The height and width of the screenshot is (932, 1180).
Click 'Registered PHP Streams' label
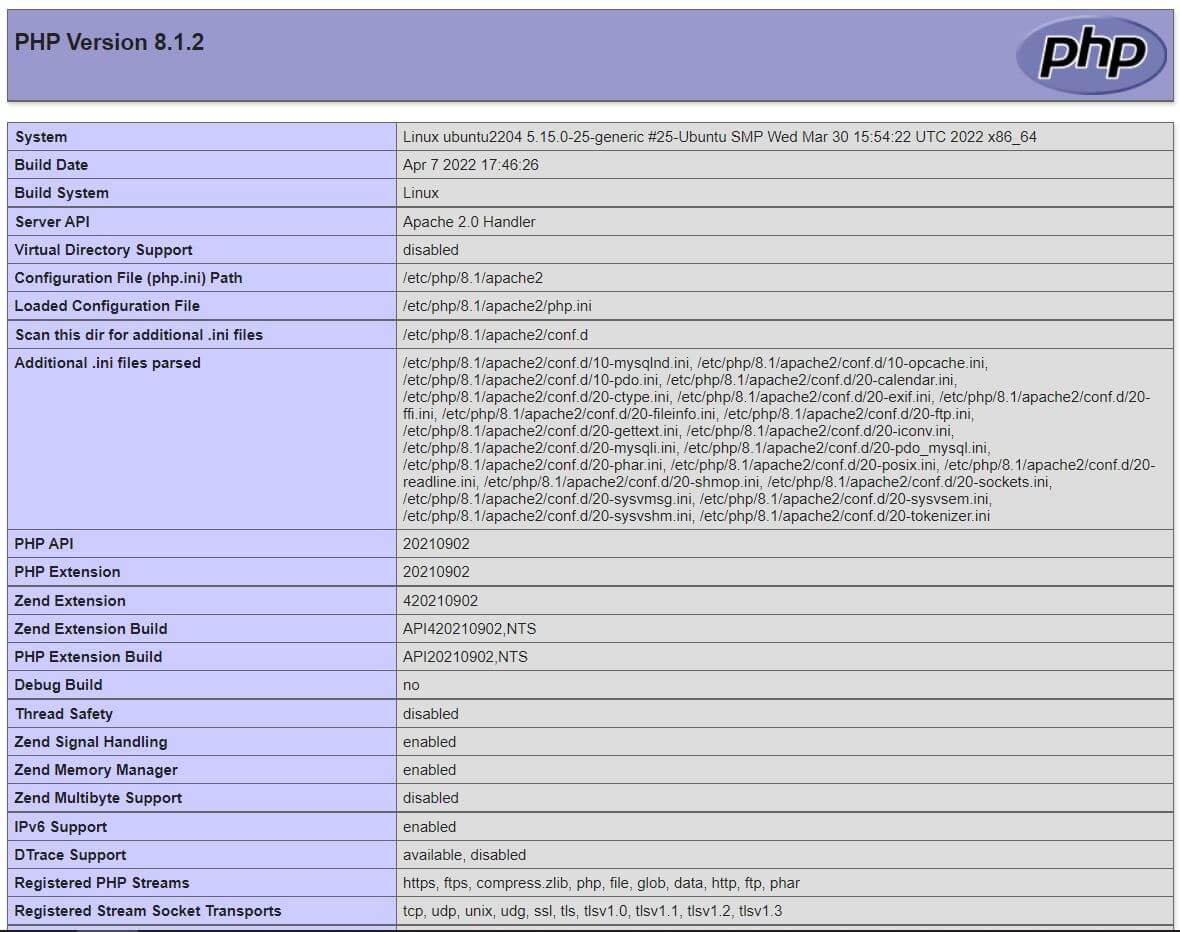(102, 883)
